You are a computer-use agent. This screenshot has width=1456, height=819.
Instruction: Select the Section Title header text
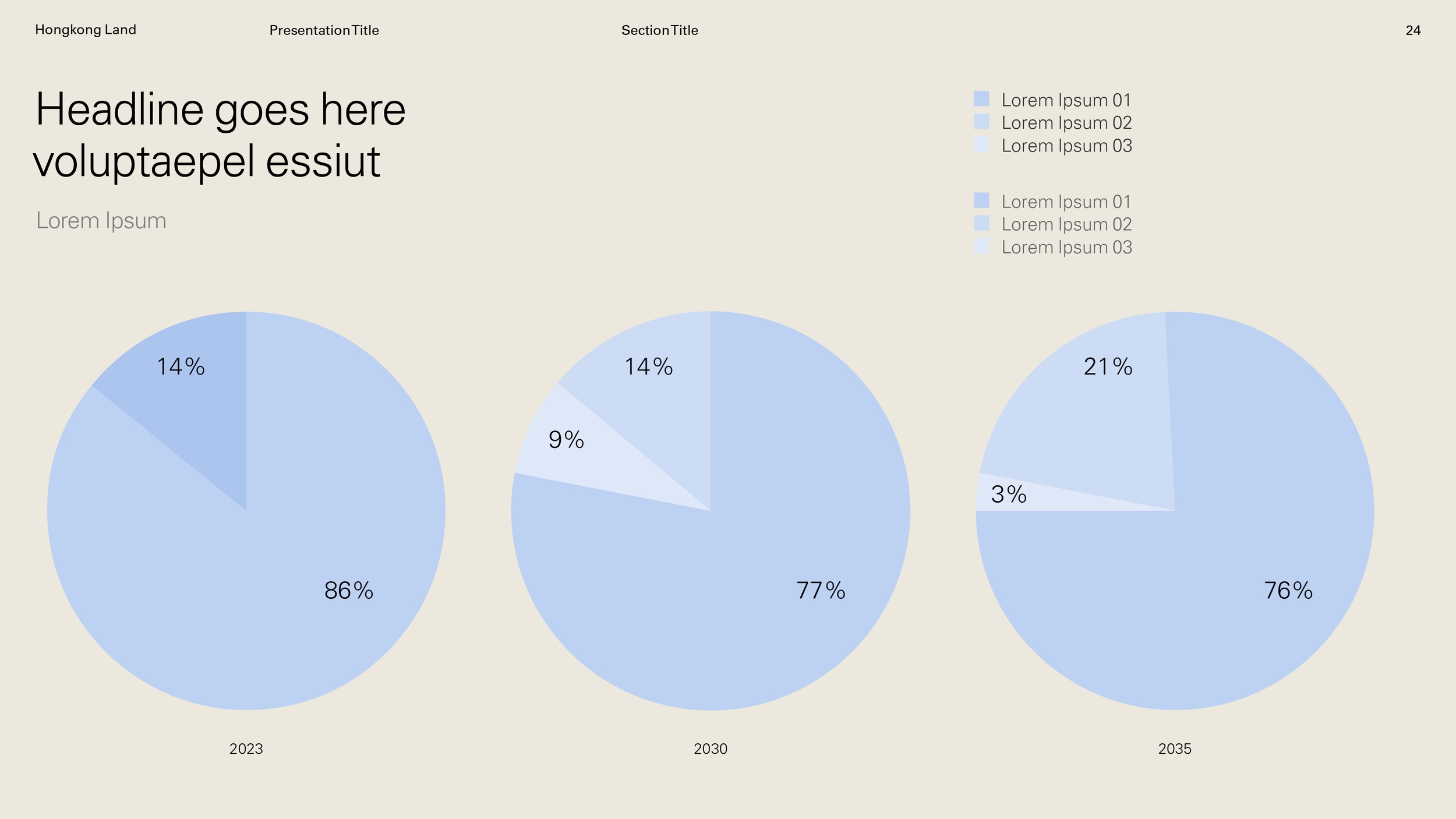659,30
